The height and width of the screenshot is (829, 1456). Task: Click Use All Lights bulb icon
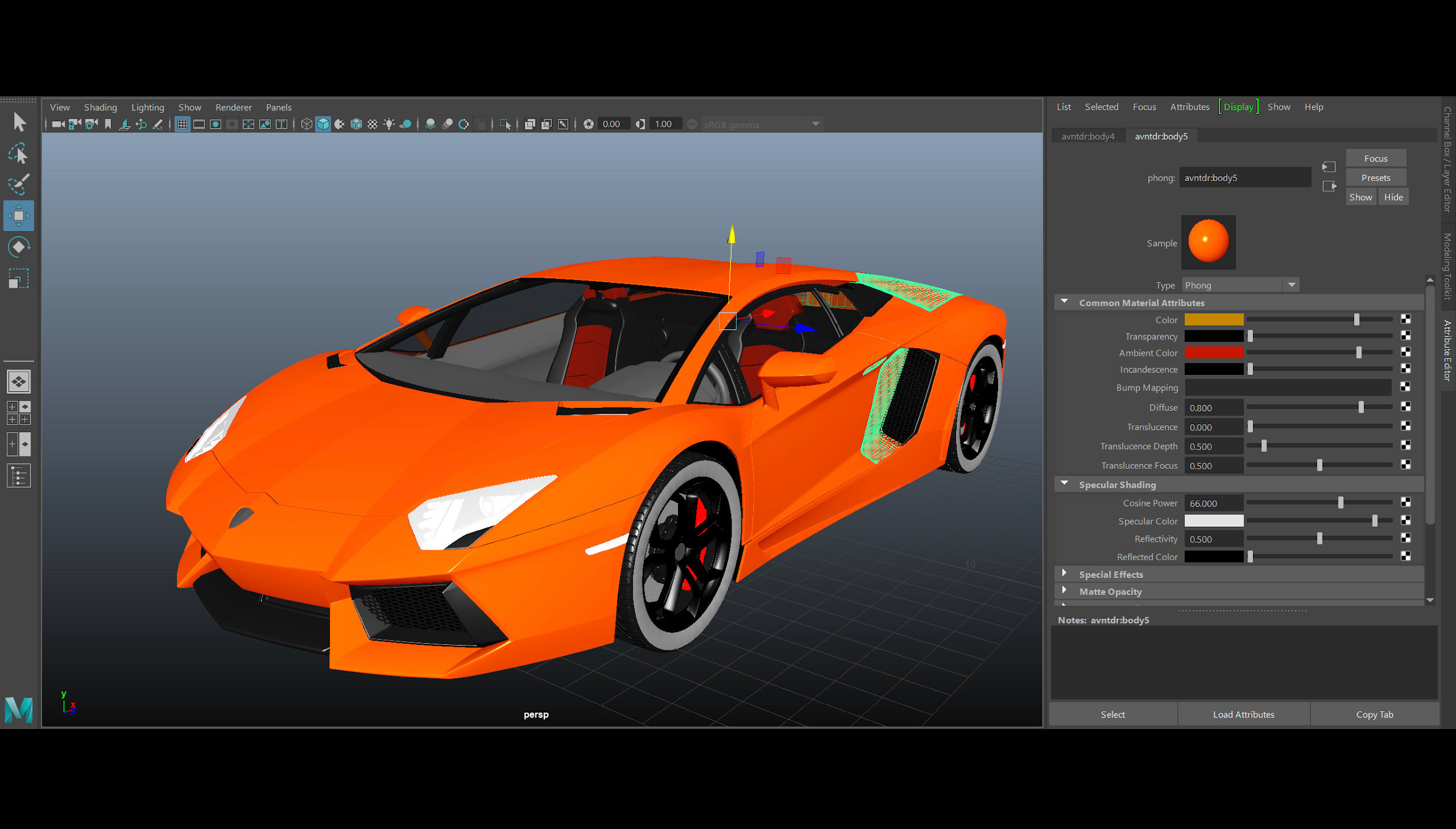click(x=389, y=124)
